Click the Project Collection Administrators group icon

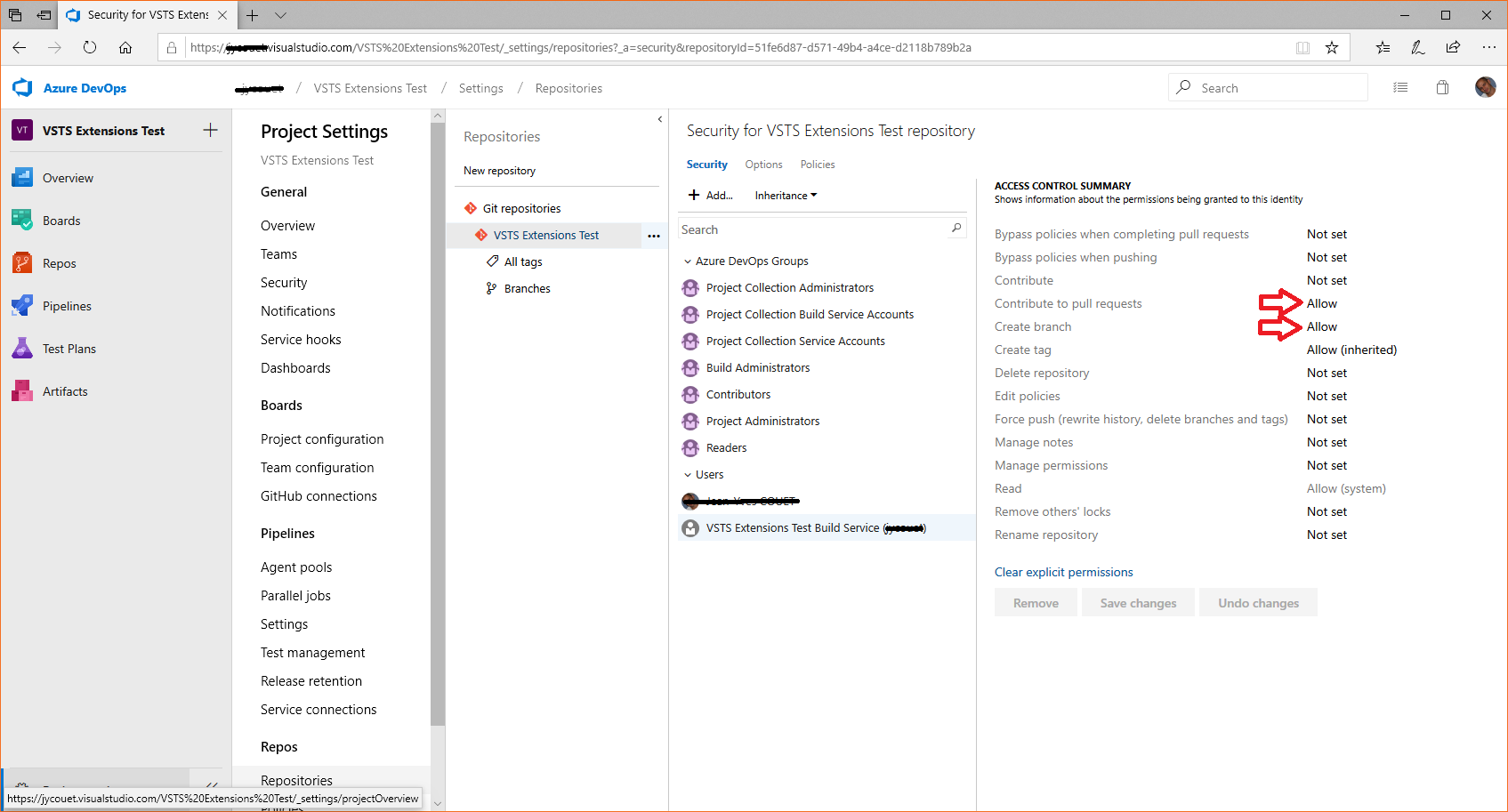point(690,287)
